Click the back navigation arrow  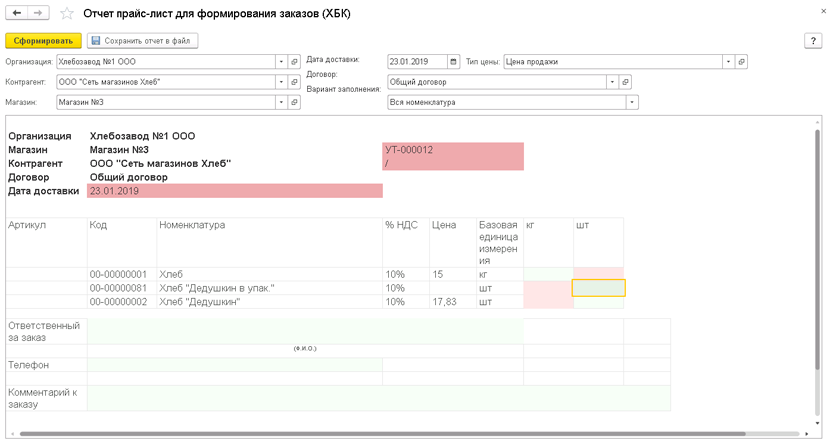point(17,13)
